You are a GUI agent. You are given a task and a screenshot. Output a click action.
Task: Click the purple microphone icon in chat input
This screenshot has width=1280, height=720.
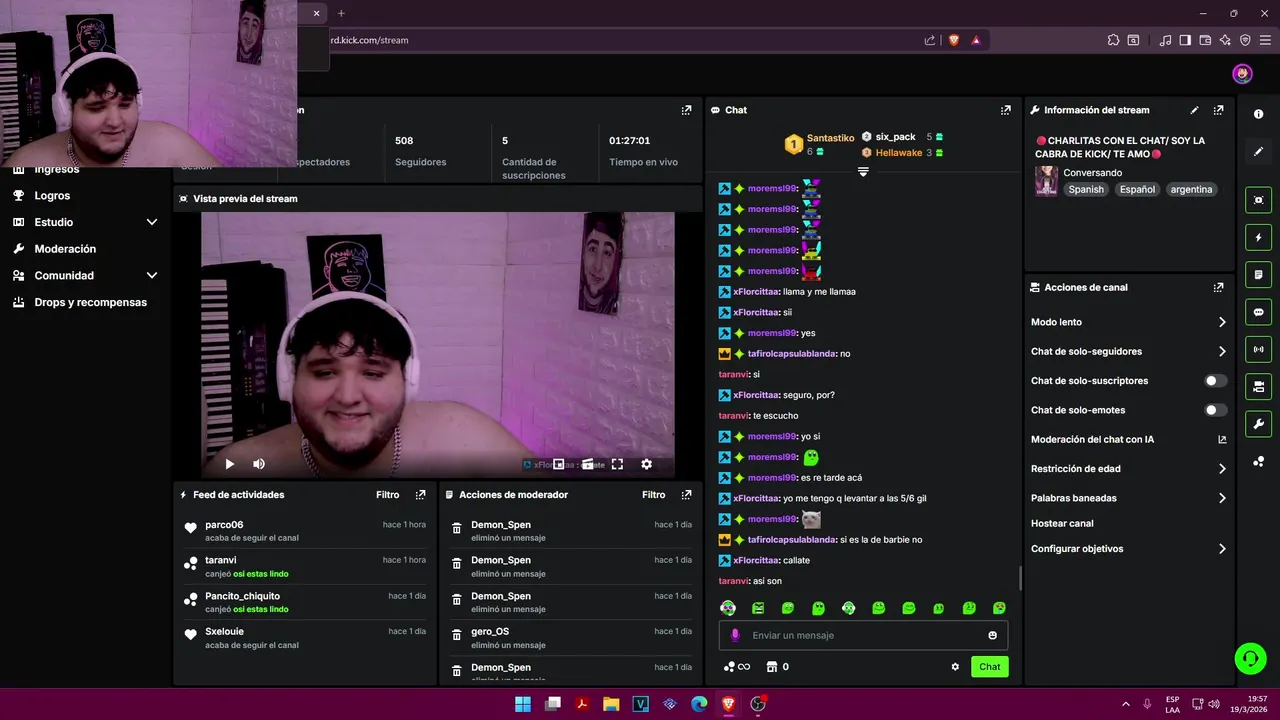point(735,635)
